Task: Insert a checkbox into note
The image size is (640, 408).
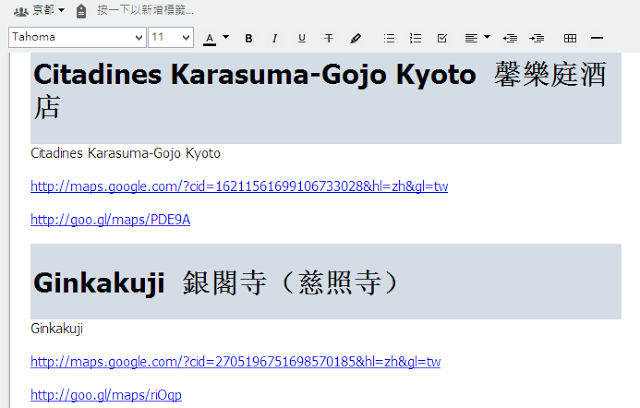Action: [442, 38]
